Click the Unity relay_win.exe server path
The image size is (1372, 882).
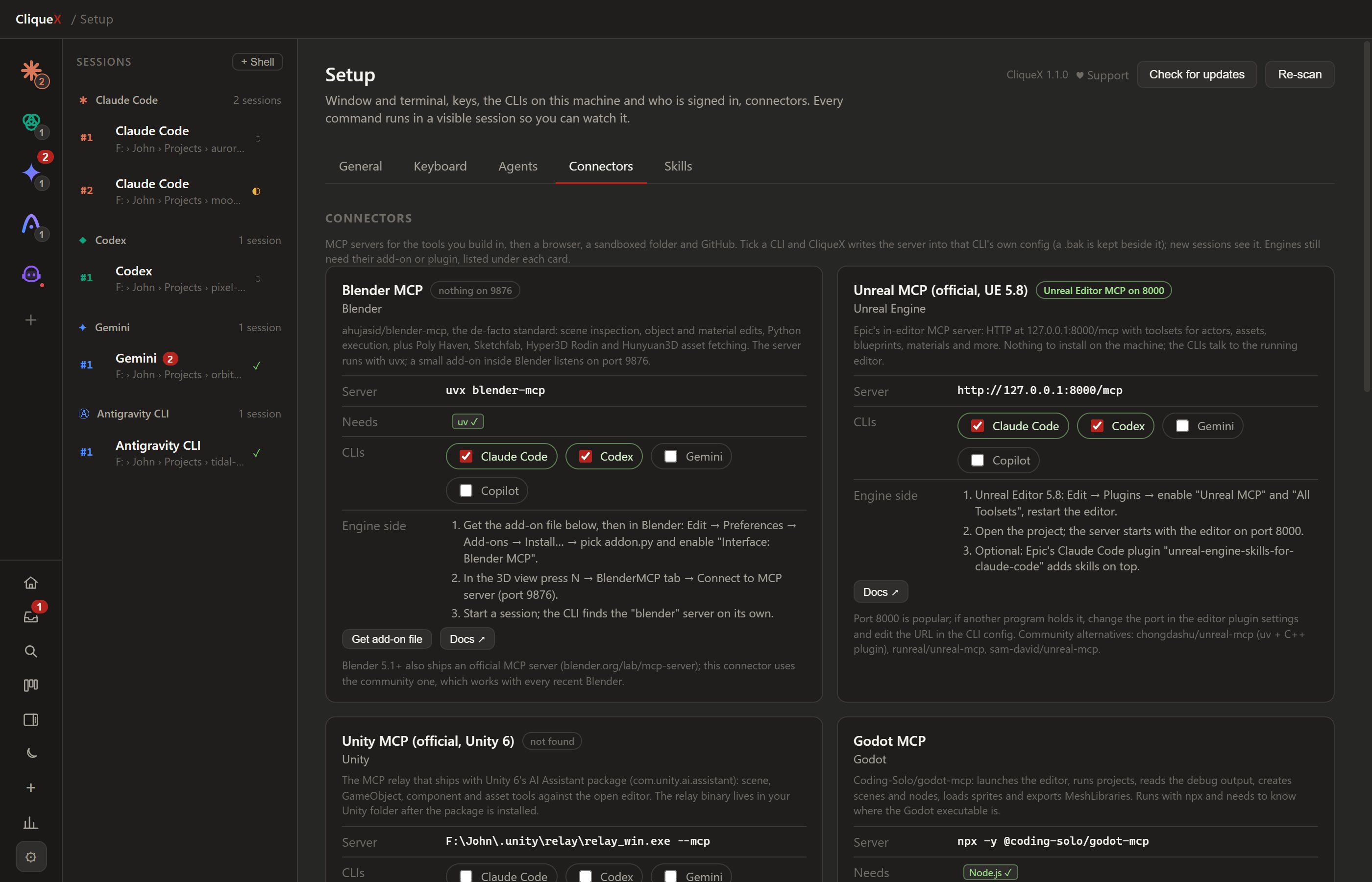tap(577, 841)
